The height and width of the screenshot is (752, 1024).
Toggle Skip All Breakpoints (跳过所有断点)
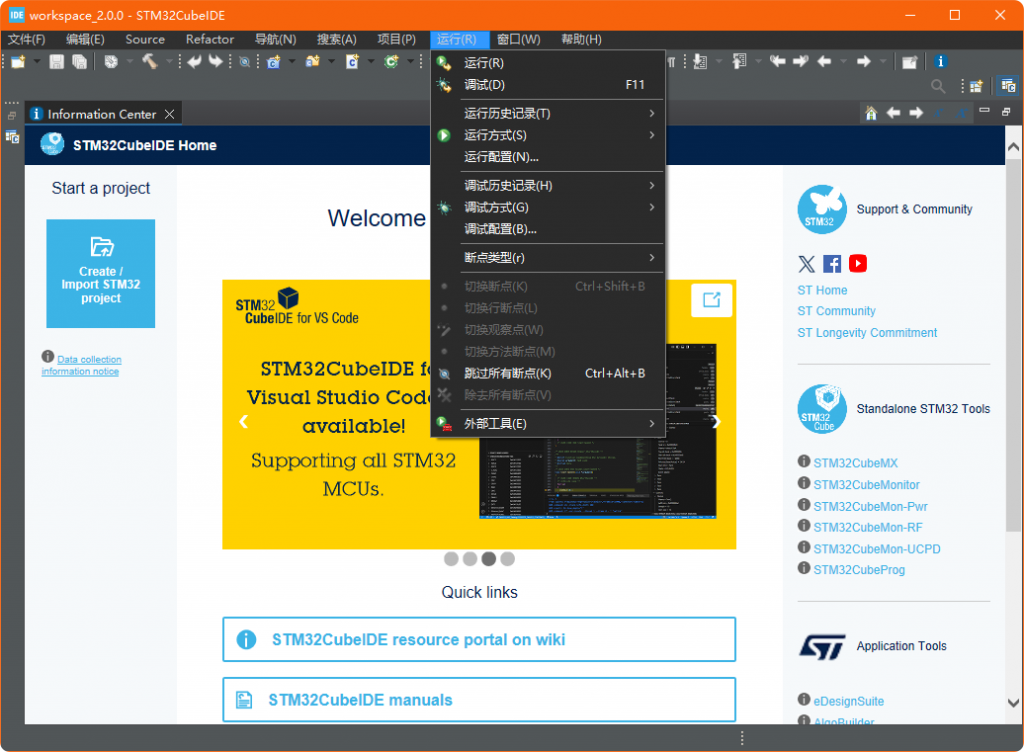[507, 374]
